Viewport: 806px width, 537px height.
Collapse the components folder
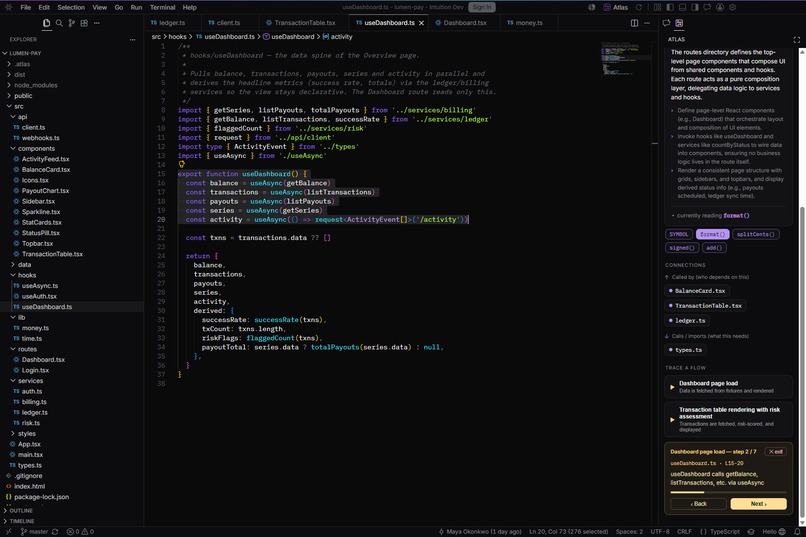click(x=36, y=149)
